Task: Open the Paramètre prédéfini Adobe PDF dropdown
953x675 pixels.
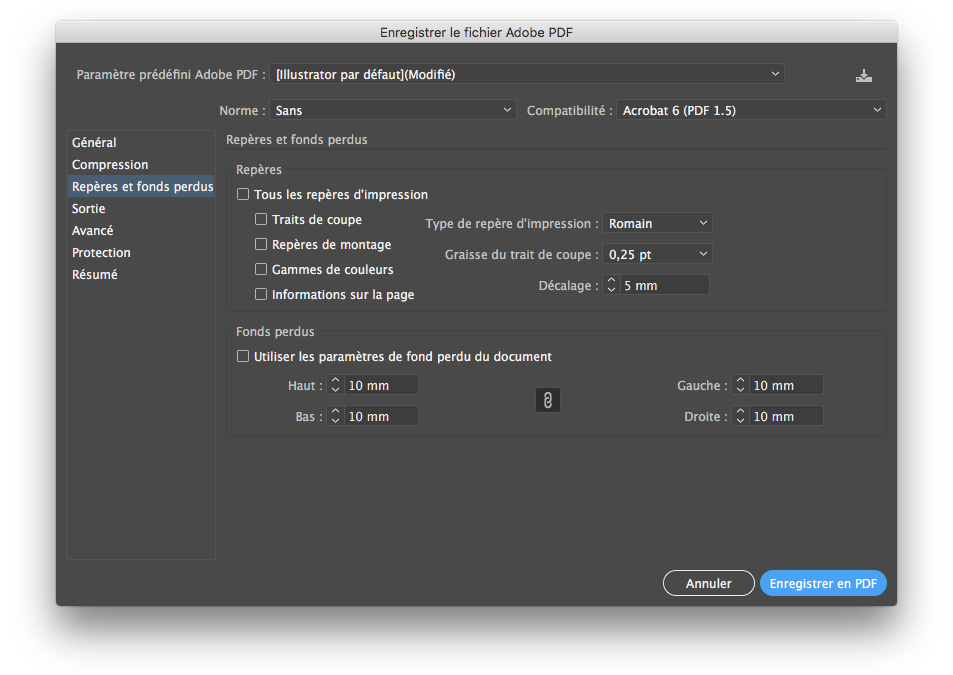Action: tap(527, 74)
